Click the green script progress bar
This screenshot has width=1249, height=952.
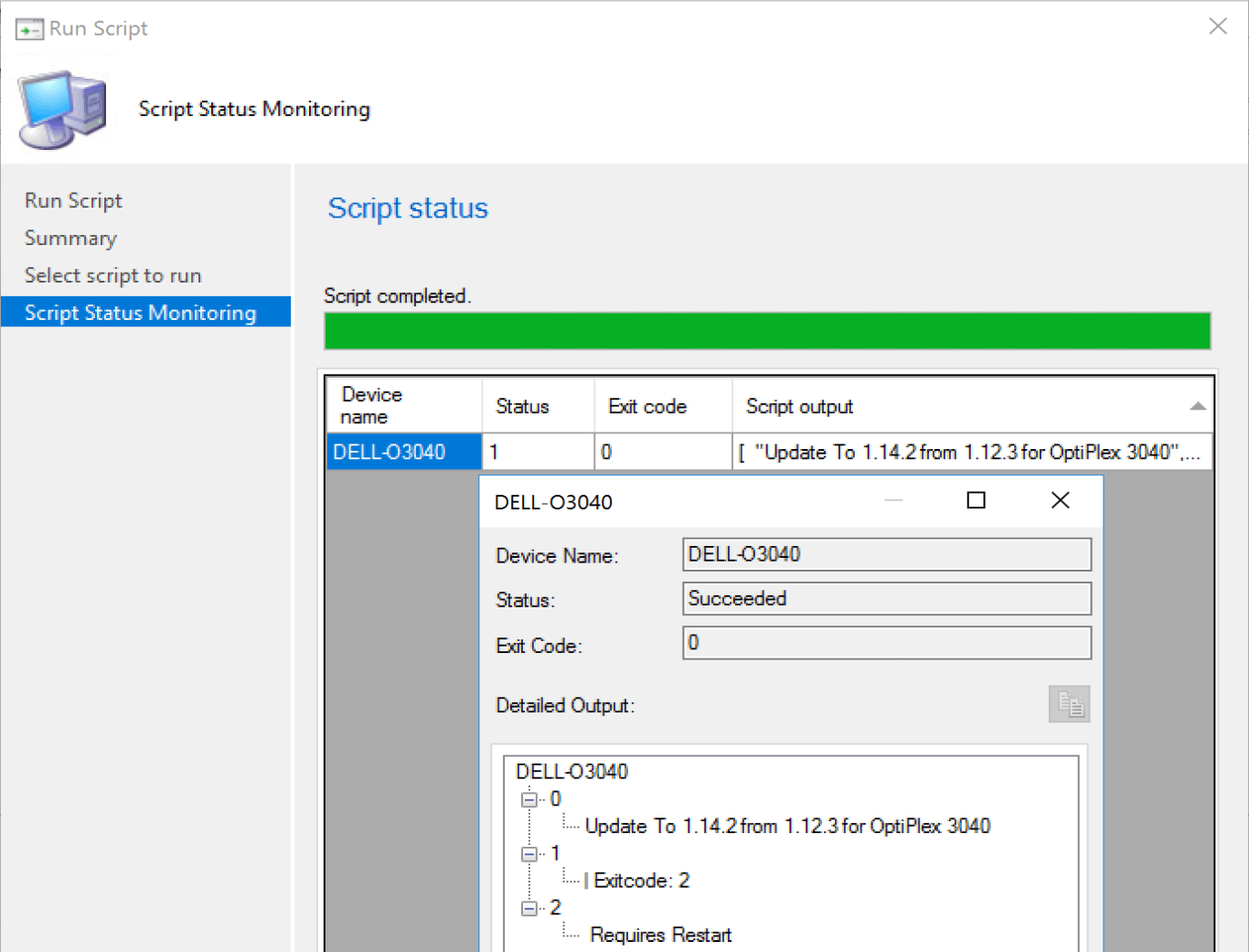[766, 331]
